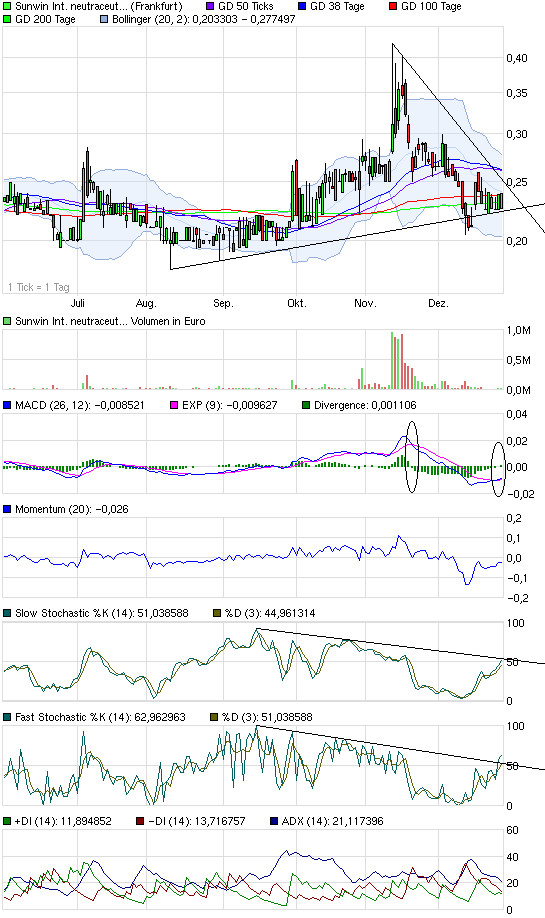Click the '0,25' price axis label

click(517, 182)
